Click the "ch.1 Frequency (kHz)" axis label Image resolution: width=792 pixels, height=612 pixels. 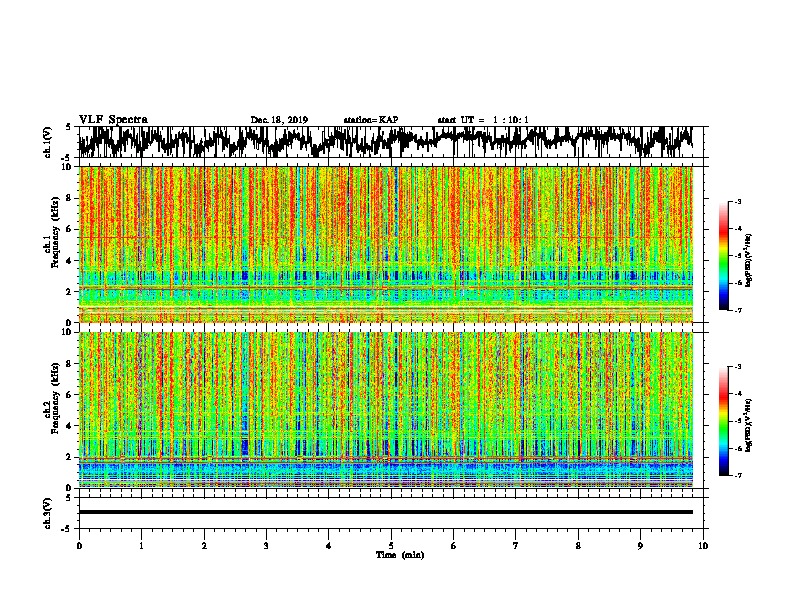coord(51,232)
